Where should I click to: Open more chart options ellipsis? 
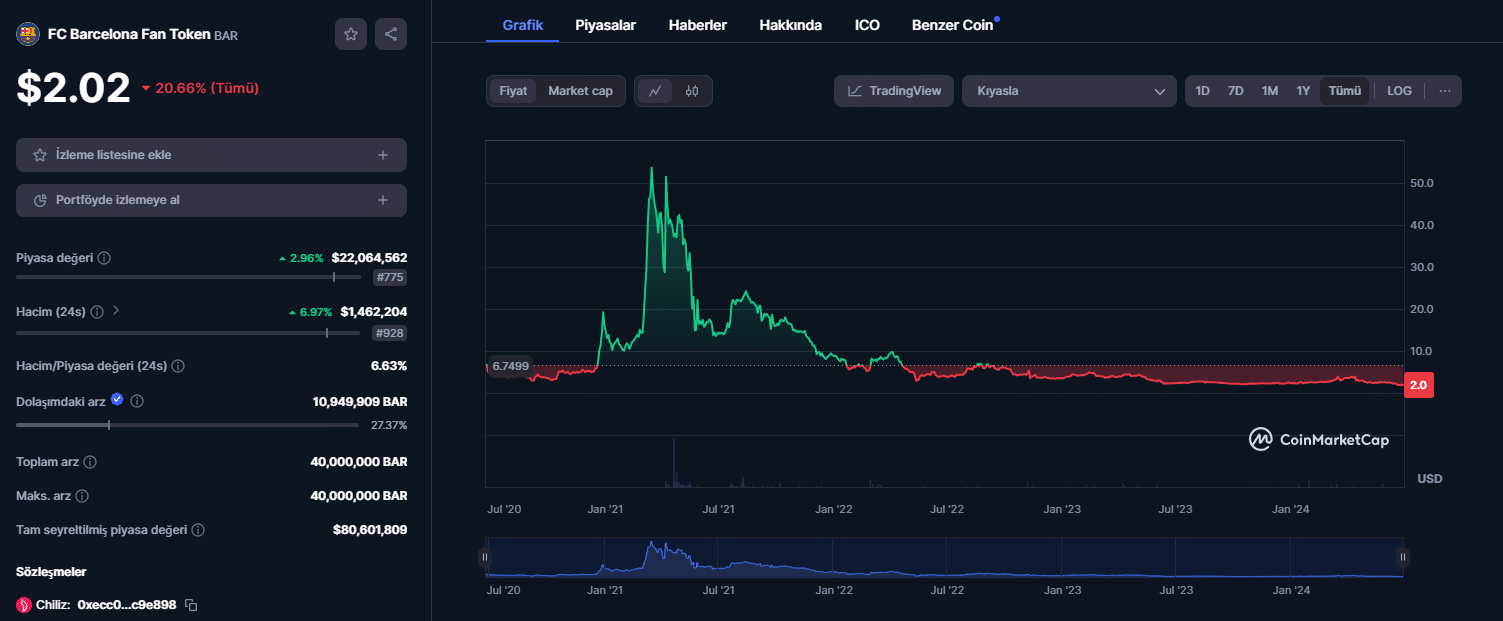click(x=1444, y=91)
